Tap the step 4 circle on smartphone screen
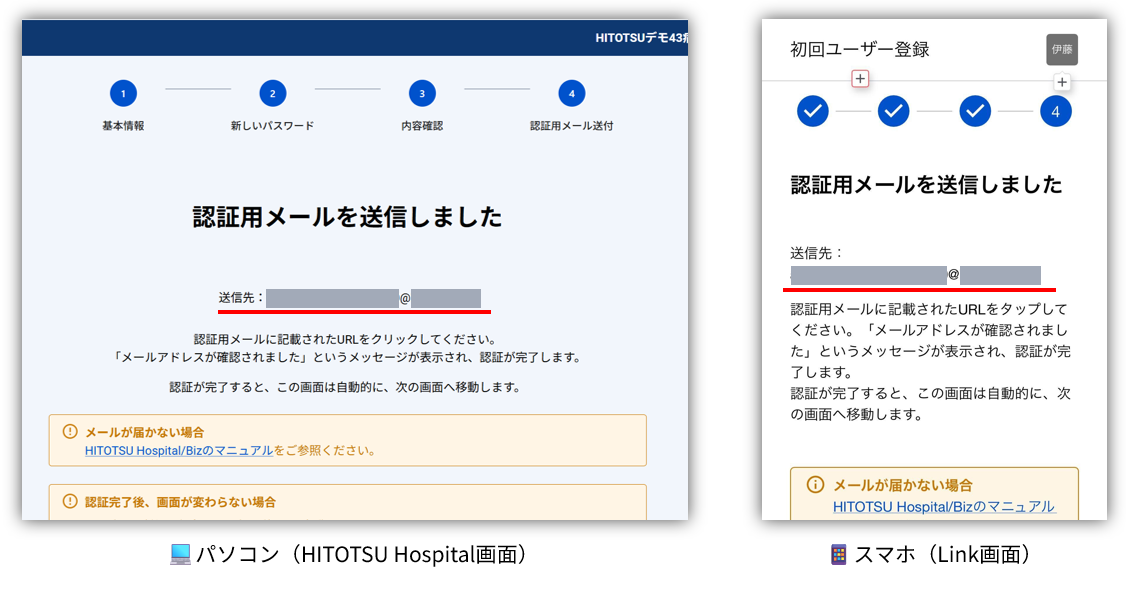The image size is (1126, 590). pyautogui.click(x=1055, y=111)
